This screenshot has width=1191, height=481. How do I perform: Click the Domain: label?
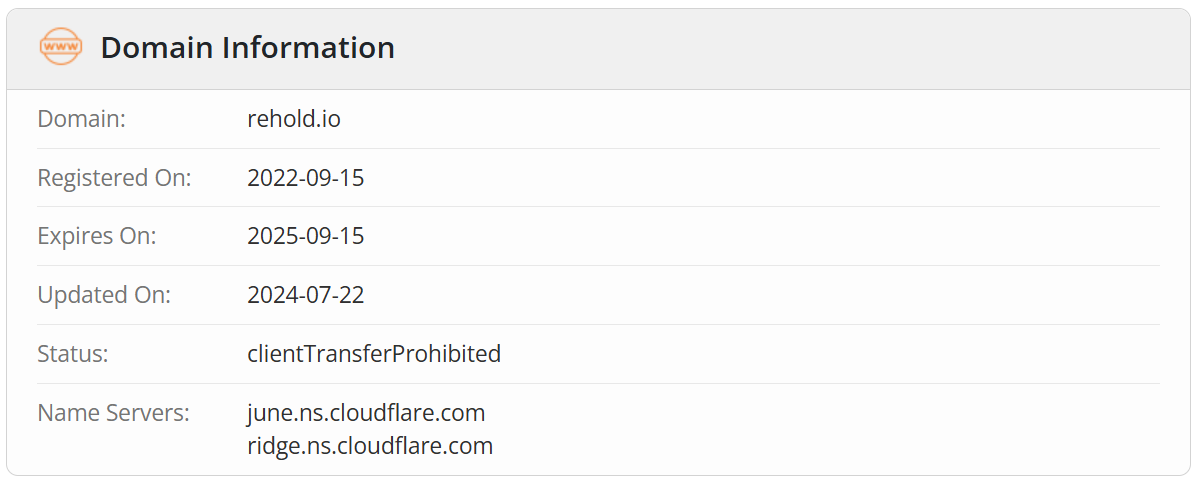(x=81, y=119)
